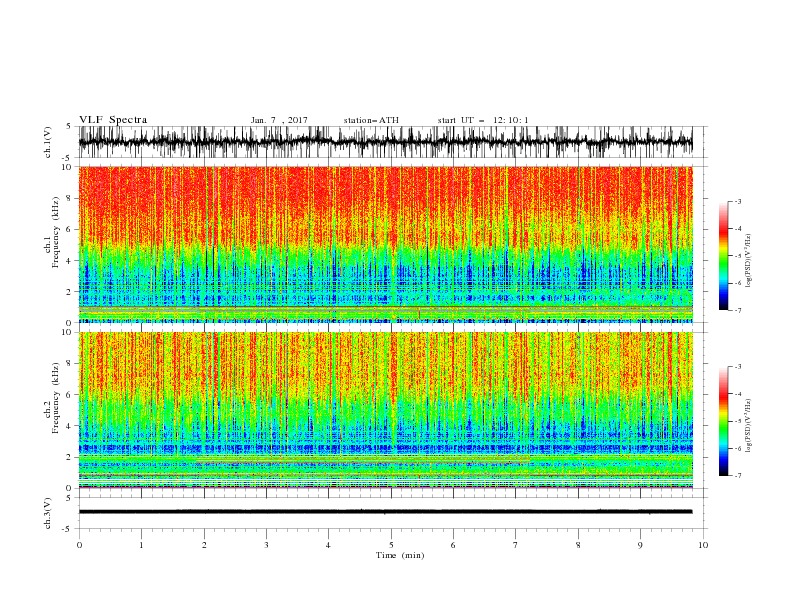Click time axis tick label "3"

(266, 545)
